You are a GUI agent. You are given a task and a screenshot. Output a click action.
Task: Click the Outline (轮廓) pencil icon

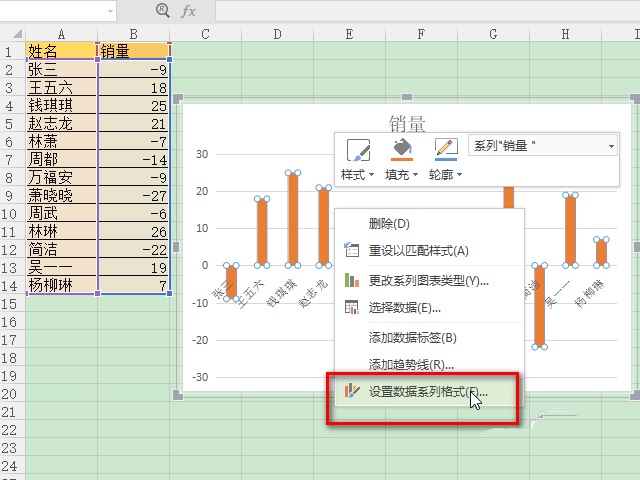(445, 150)
